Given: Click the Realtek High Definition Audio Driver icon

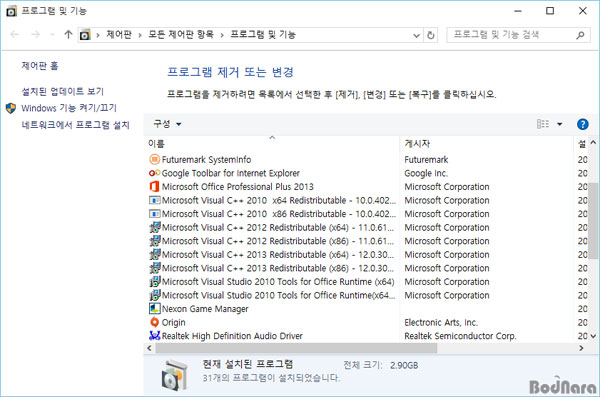Looking at the screenshot, I should click(x=154, y=336).
